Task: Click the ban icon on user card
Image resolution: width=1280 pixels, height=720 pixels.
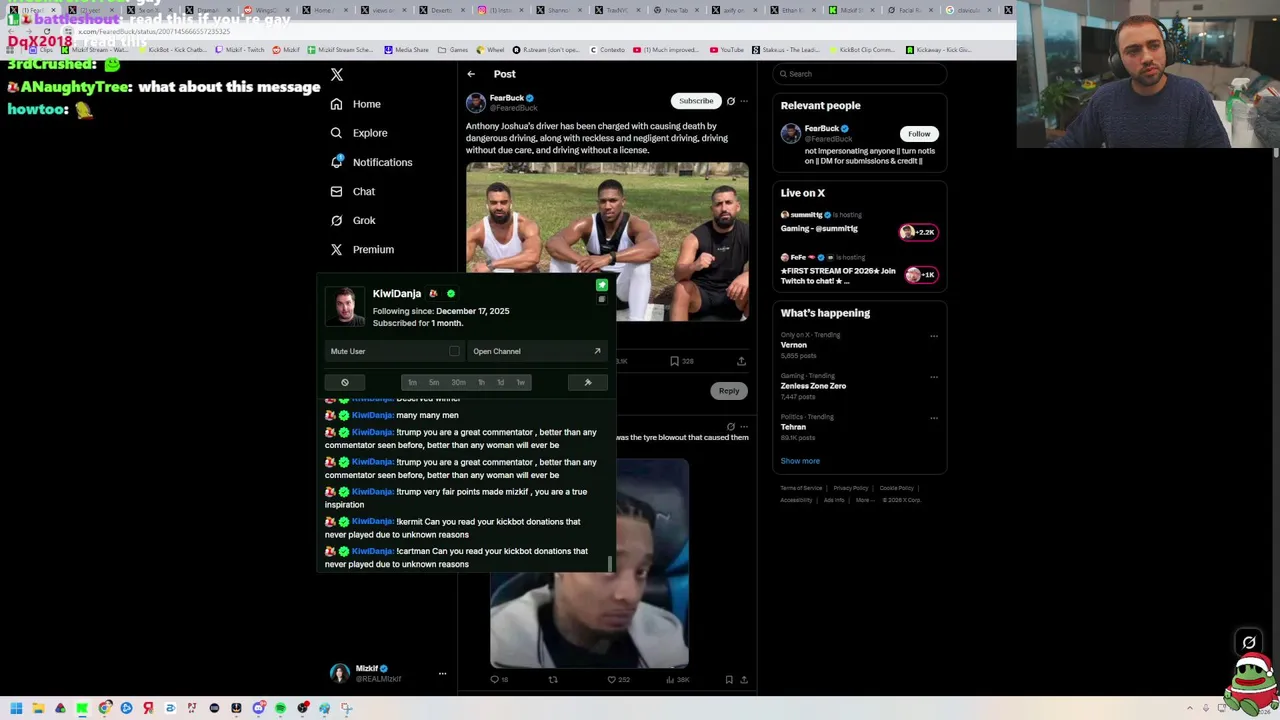Action: pos(345,382)
